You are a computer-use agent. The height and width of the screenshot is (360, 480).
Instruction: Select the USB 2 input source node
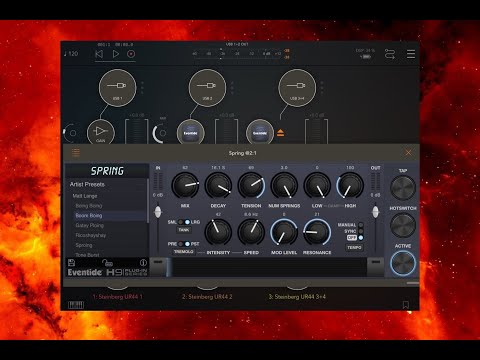pos(207,88)
